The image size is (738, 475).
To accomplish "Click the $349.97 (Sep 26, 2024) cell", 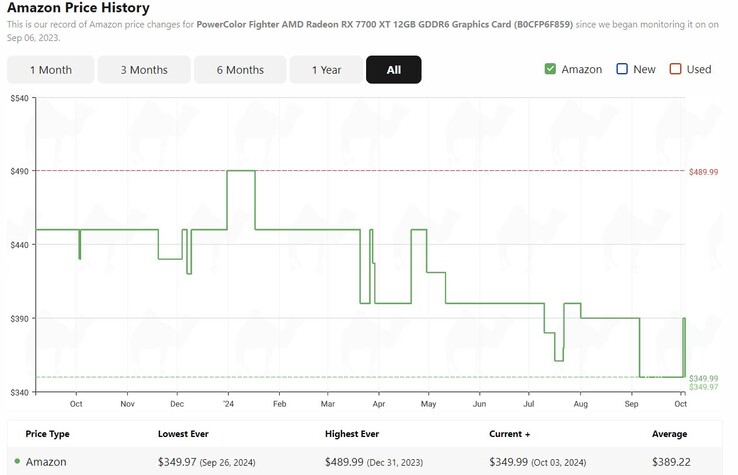I will [x=206, y=462].
